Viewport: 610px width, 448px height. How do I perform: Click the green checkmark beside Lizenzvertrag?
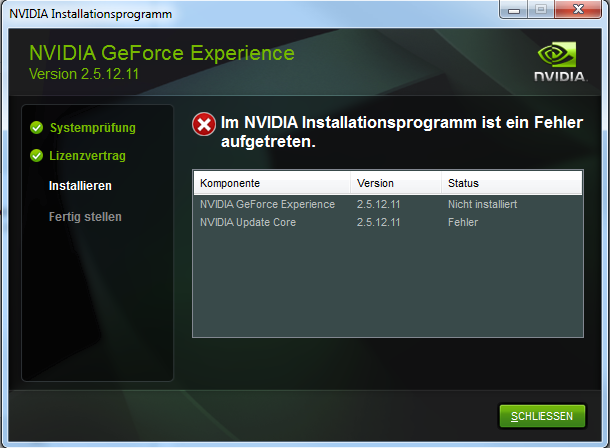(x=37, y=156)
